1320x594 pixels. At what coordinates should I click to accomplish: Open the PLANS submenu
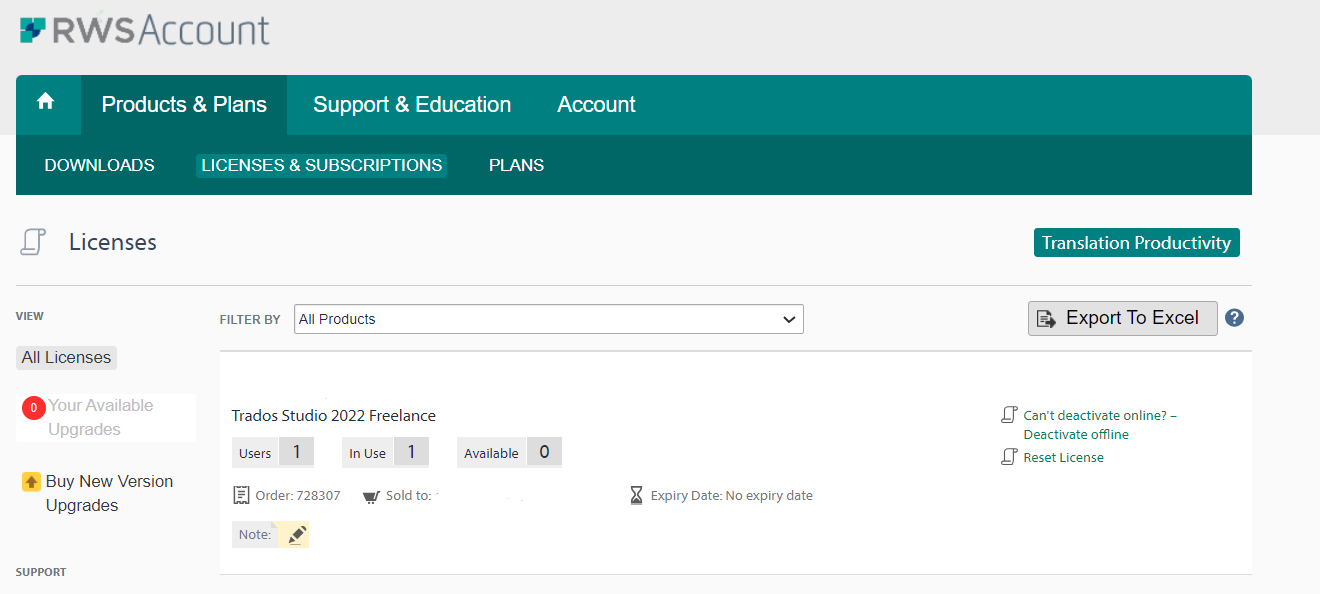pos(516,166)
